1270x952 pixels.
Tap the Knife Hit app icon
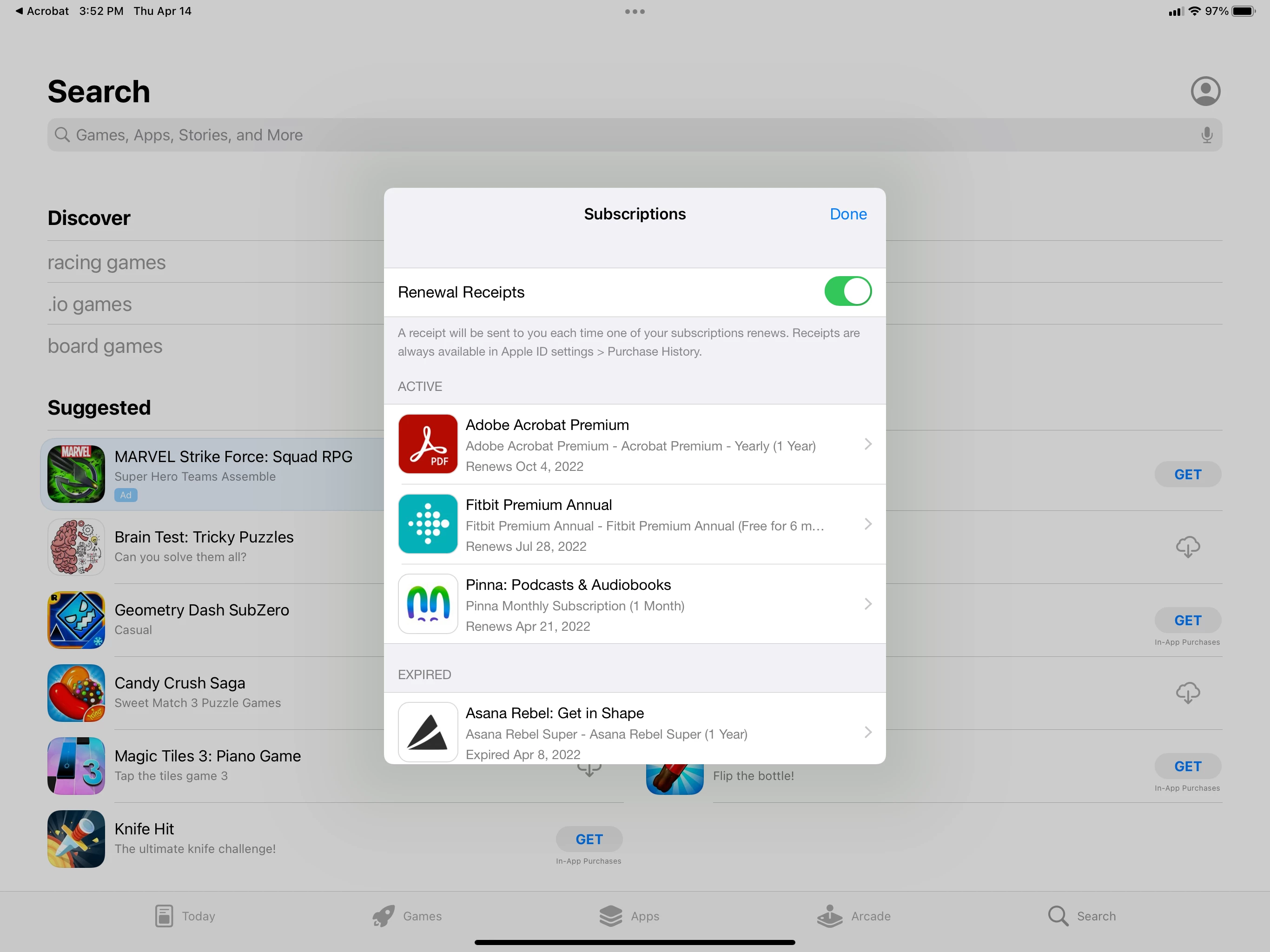click(x=76, y=838)
